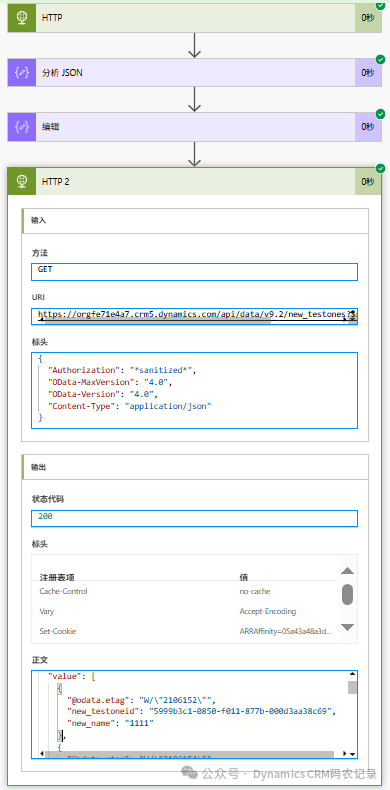Click the 状态代码 field showing 200
This screenshot has height=790, width=390.
point(194,518)
